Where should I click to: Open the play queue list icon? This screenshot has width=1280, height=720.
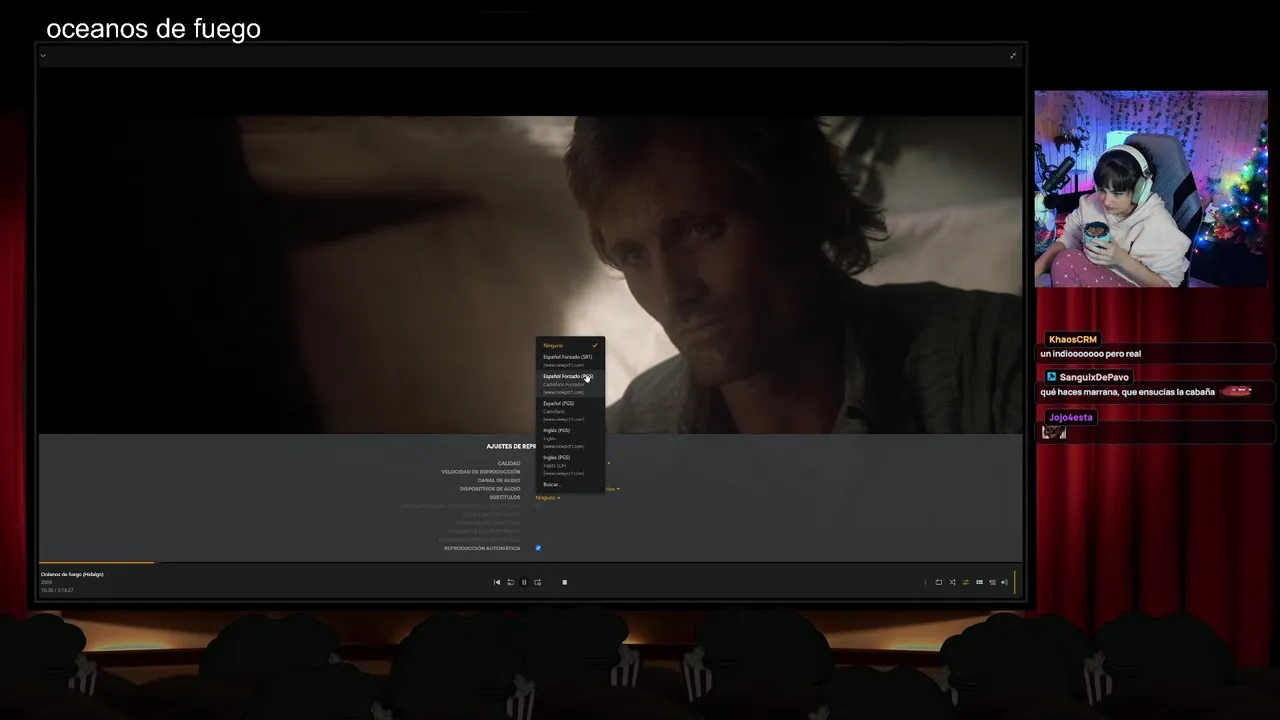point(992,582)
